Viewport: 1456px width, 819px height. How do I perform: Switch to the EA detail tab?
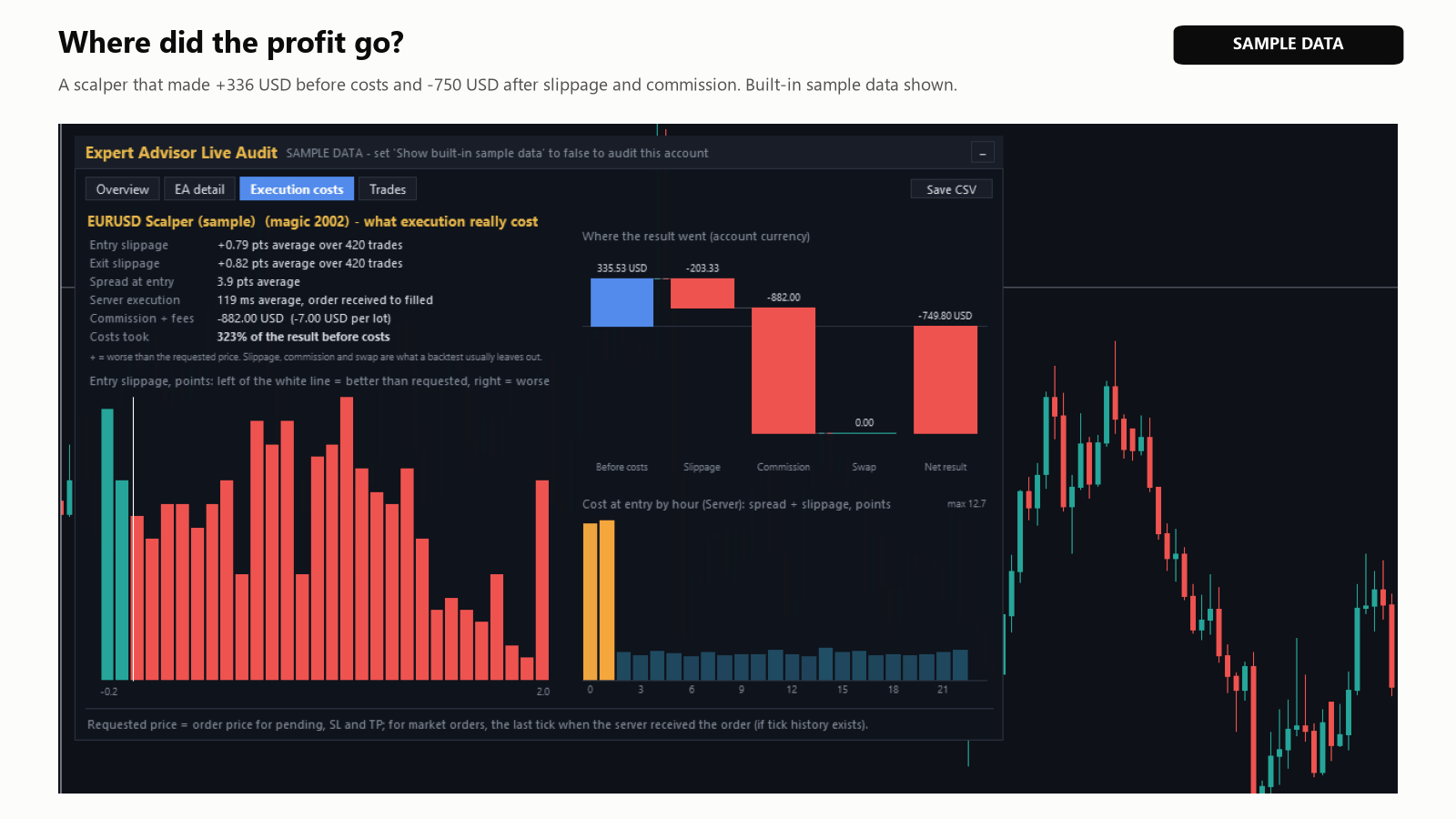point(199,189)
